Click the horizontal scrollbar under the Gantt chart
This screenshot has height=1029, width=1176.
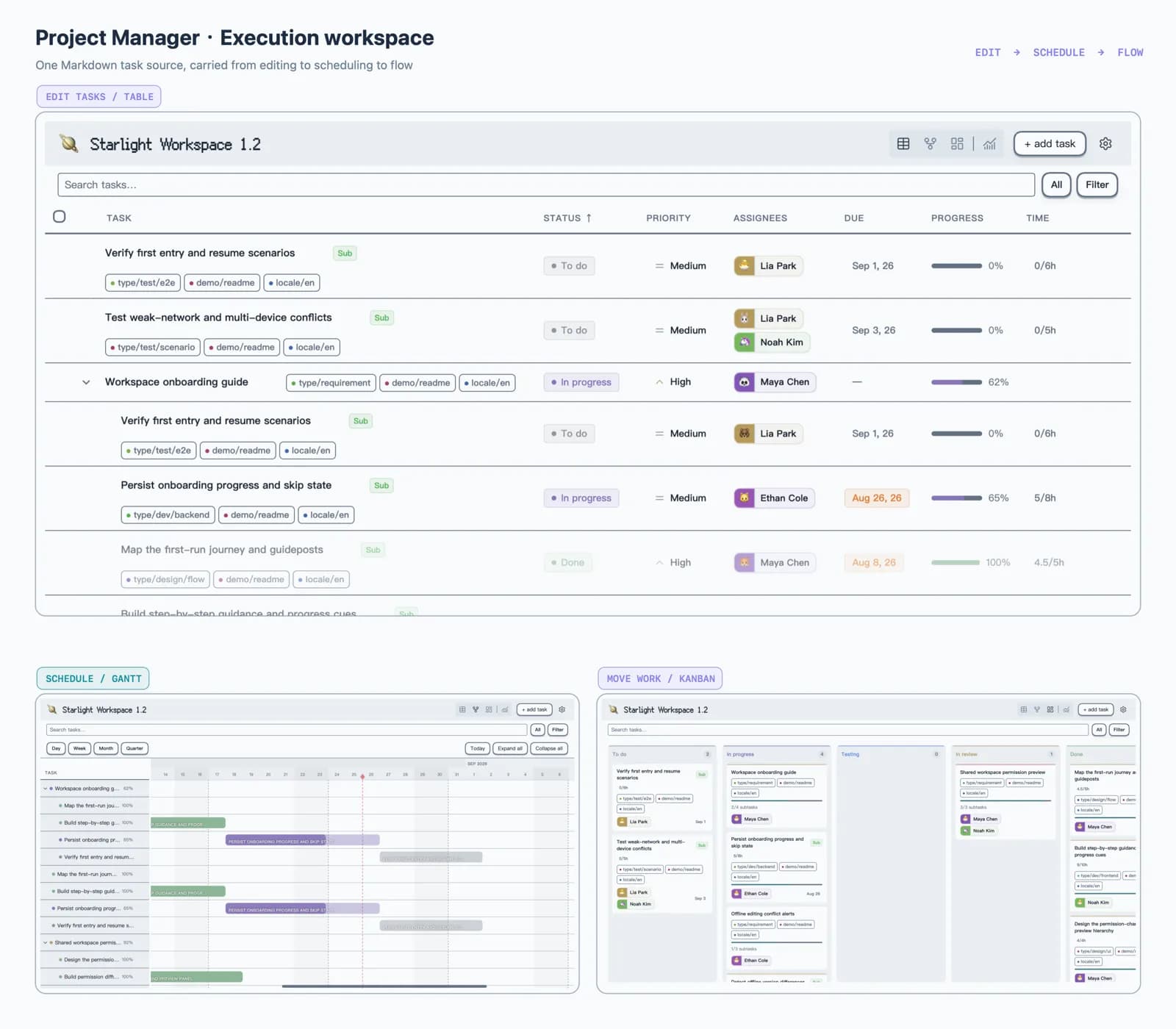[x=384, y=986]
